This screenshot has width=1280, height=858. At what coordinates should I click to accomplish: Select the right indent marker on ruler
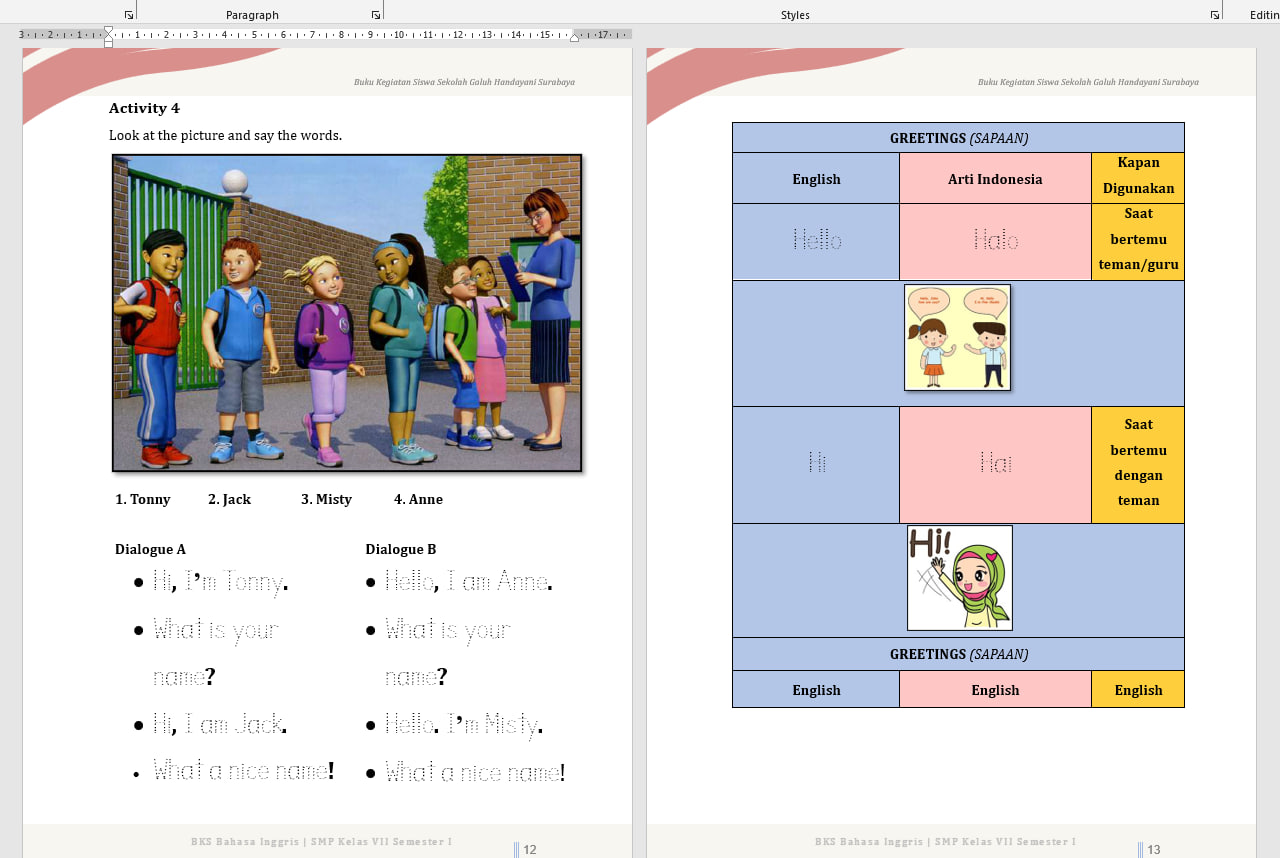point(574,37)
